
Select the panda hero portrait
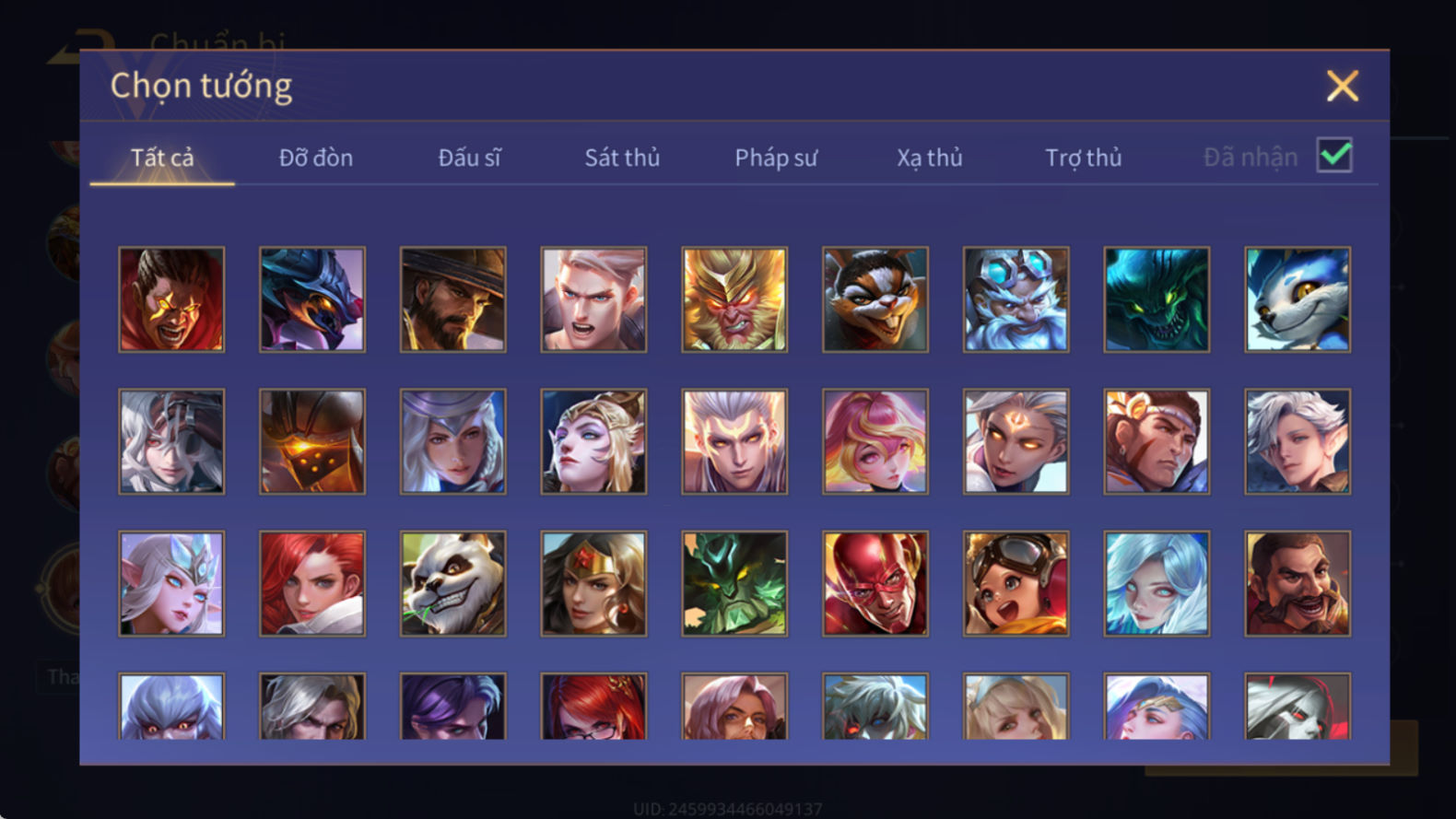[x=452, y=583]
